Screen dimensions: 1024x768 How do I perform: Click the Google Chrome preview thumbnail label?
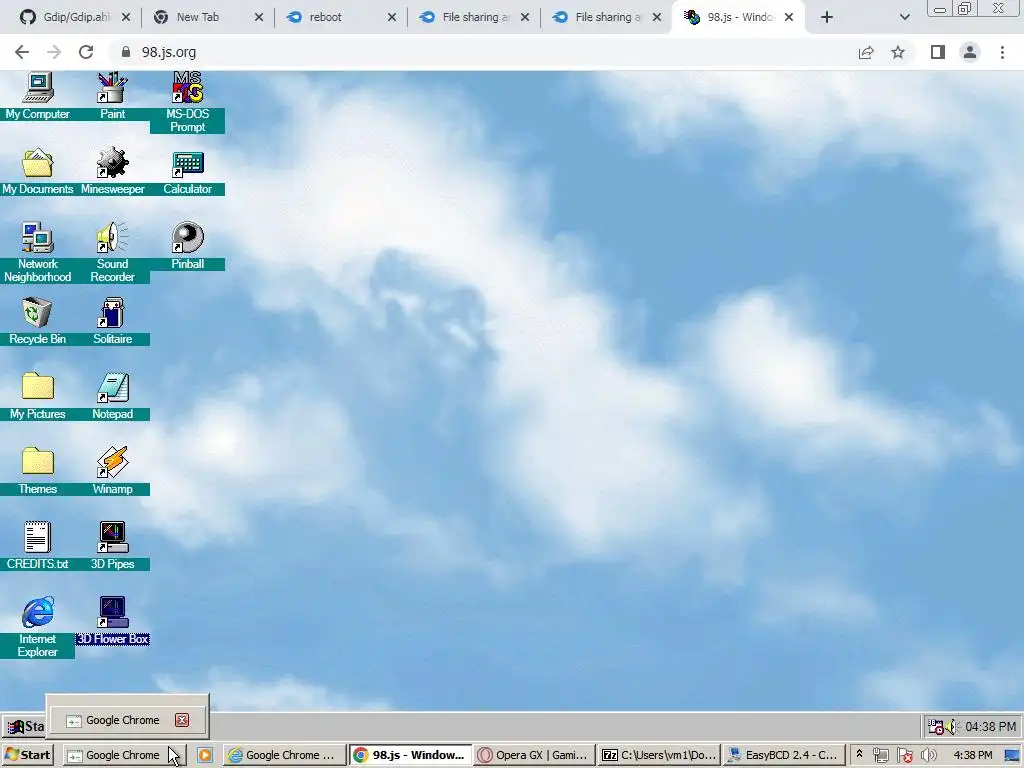tap(123, 720)
